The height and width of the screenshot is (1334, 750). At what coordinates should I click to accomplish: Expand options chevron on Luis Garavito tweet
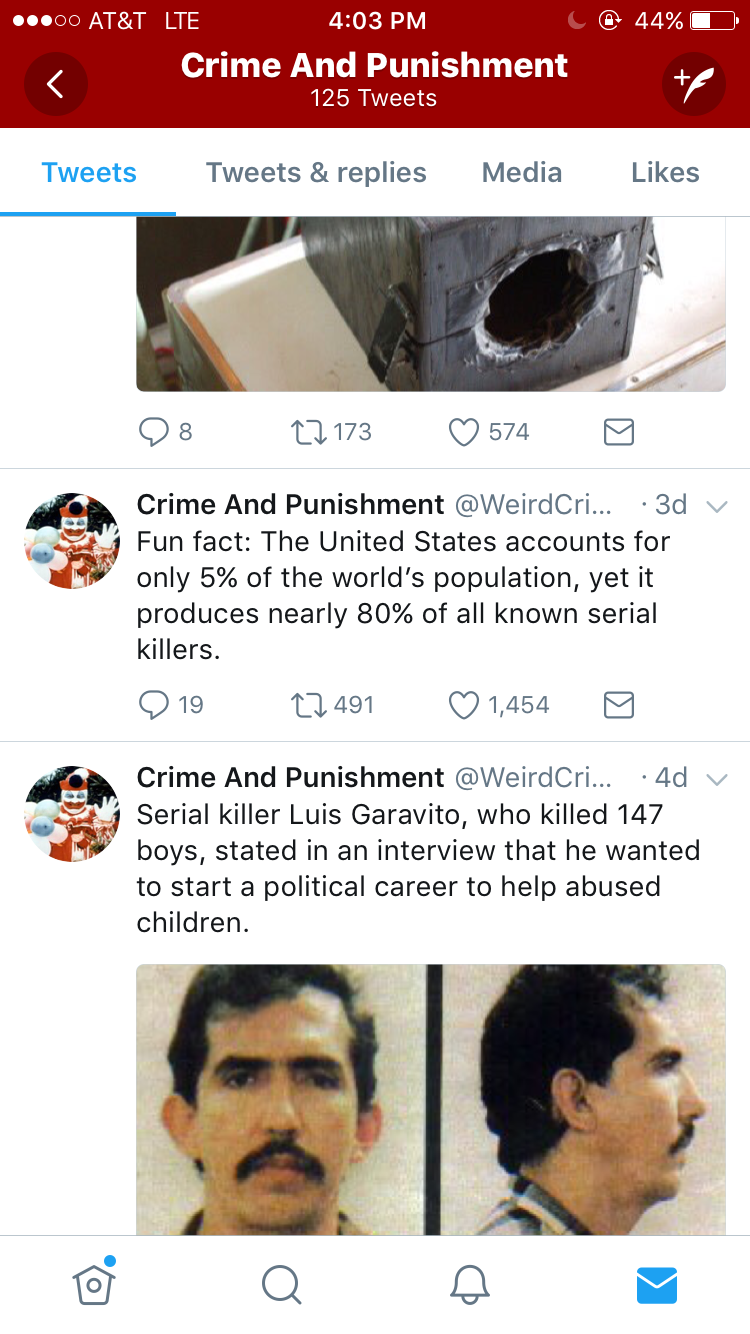(716, 779)
